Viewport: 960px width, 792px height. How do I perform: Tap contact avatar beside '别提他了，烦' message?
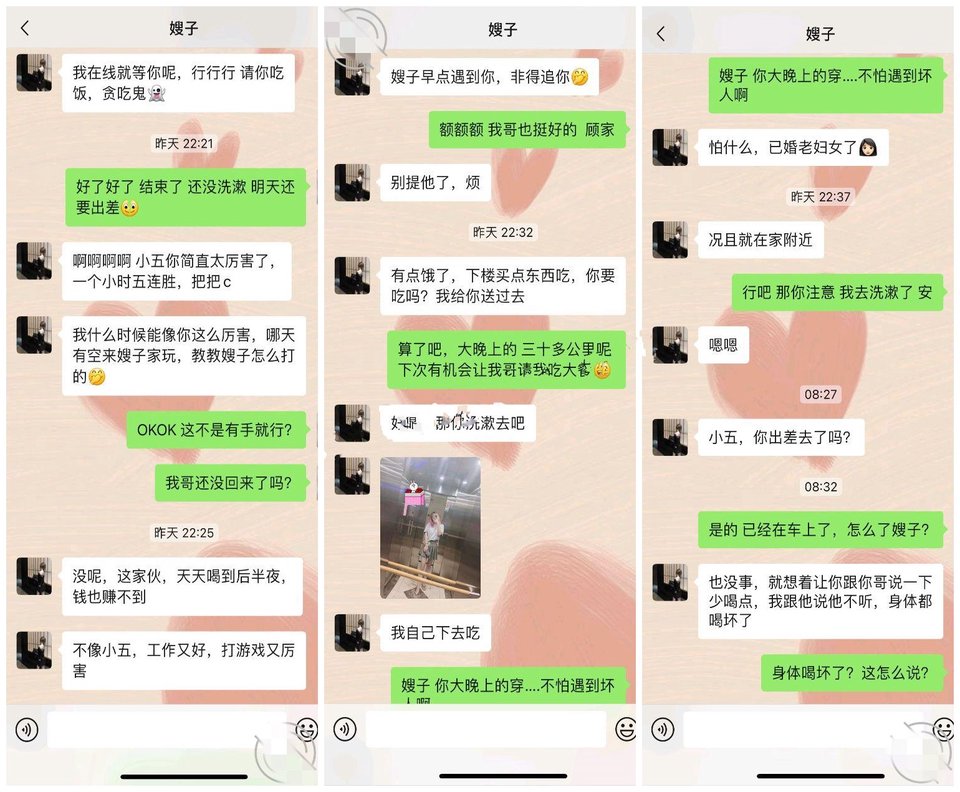click(352, 182)
